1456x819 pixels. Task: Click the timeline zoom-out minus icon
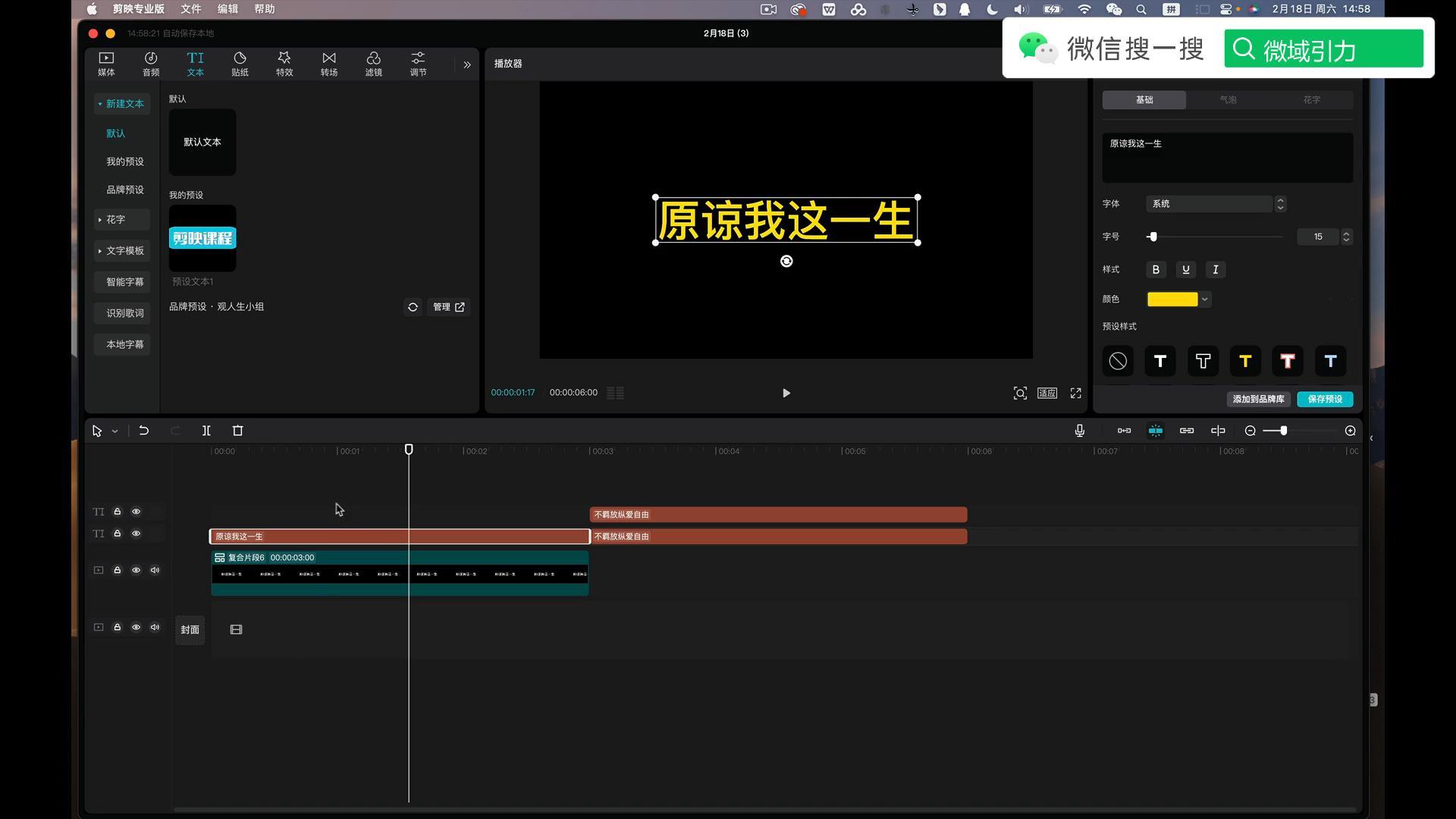1250,431
